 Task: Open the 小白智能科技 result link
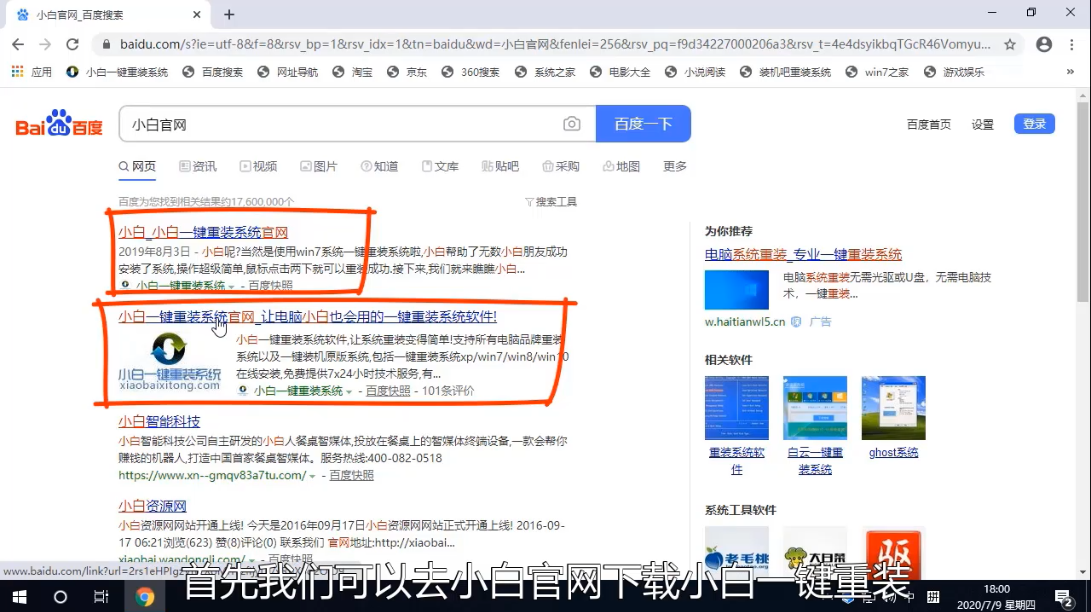pyautogui.click(x=160, y=421)
